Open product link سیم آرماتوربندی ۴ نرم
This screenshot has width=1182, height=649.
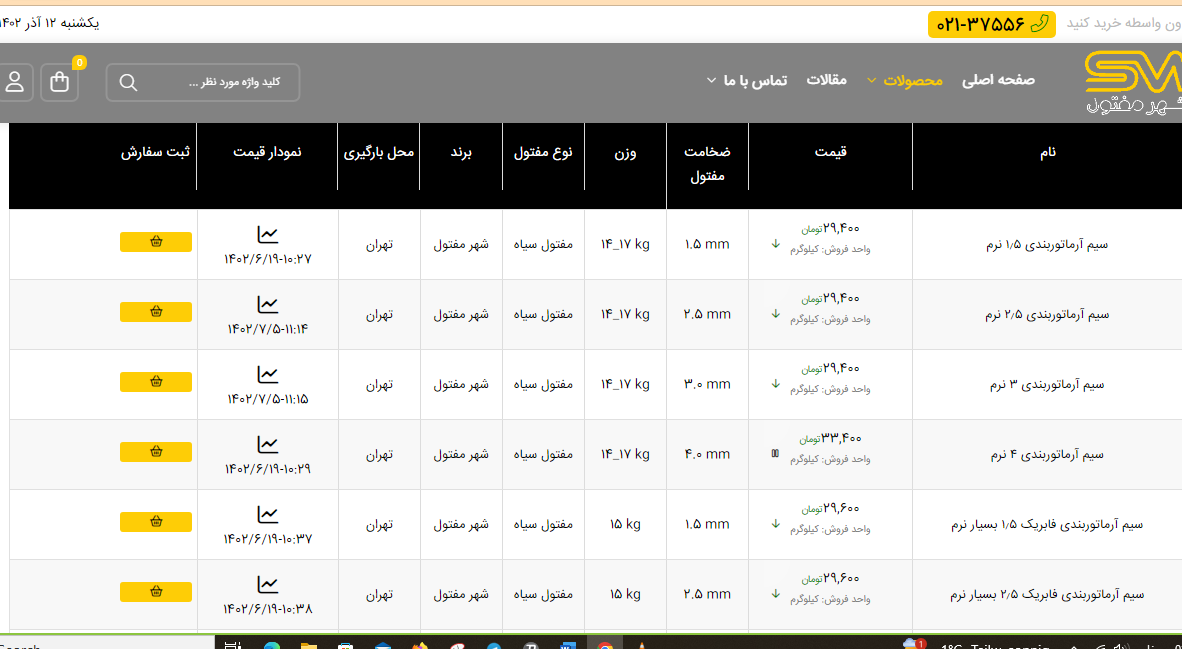click(x=1047, y=454)
